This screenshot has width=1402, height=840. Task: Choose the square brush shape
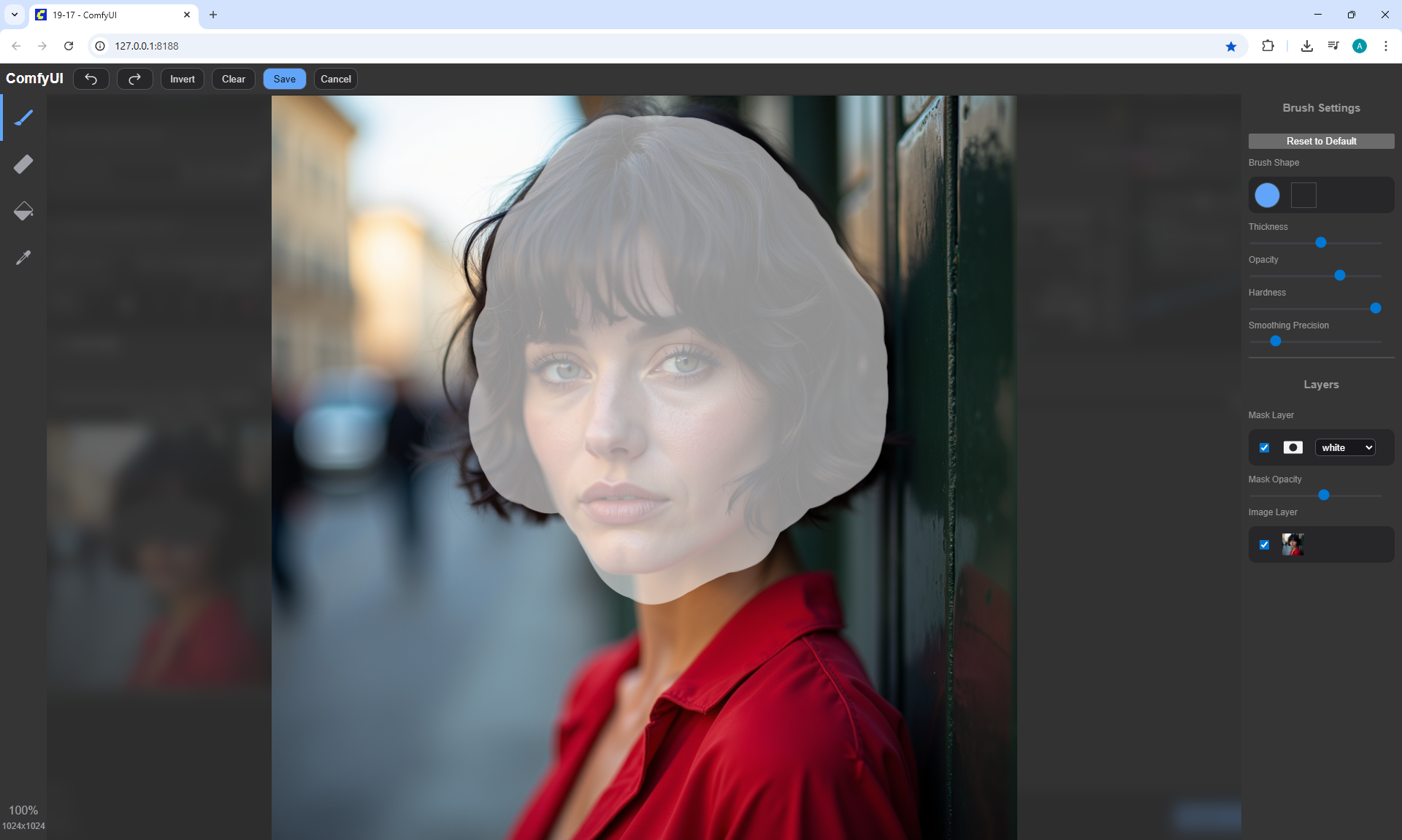pos(1303,195)
